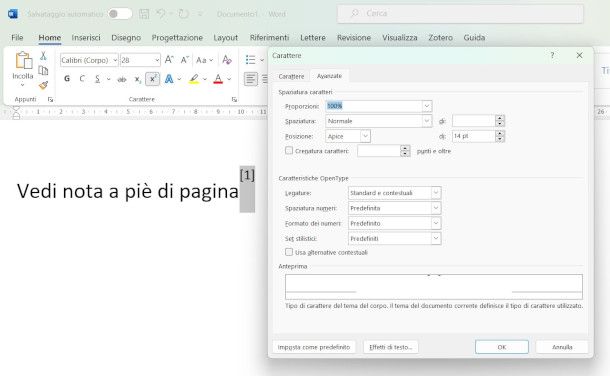Click the Paste (Incolla) clipboard icon
The width and height of the screenshot is (610, 376).
pyautogui.click(x=23, y=61)
